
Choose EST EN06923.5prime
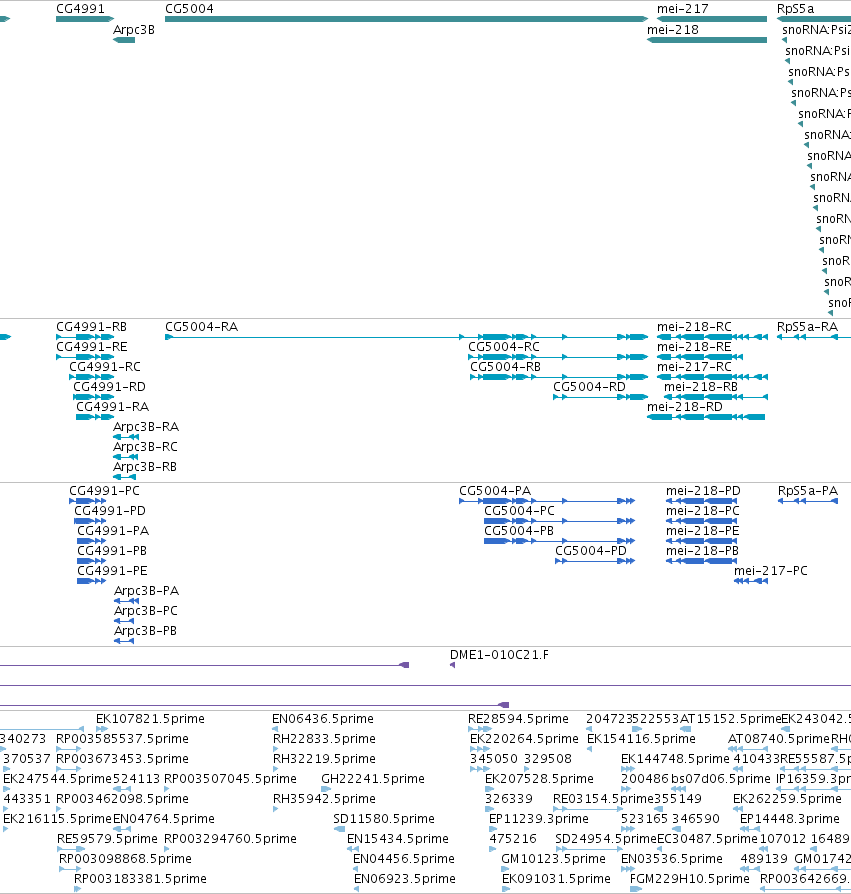404,879
